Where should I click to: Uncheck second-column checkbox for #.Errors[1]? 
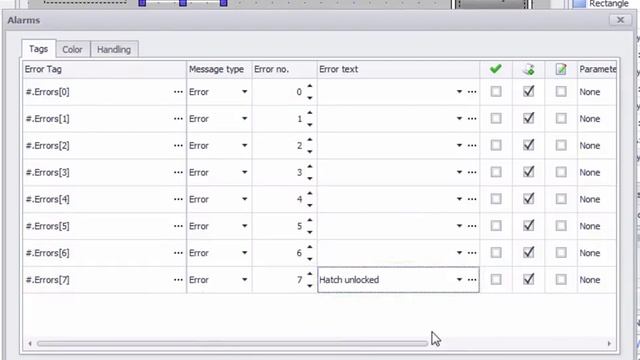[x=529, y=118]
